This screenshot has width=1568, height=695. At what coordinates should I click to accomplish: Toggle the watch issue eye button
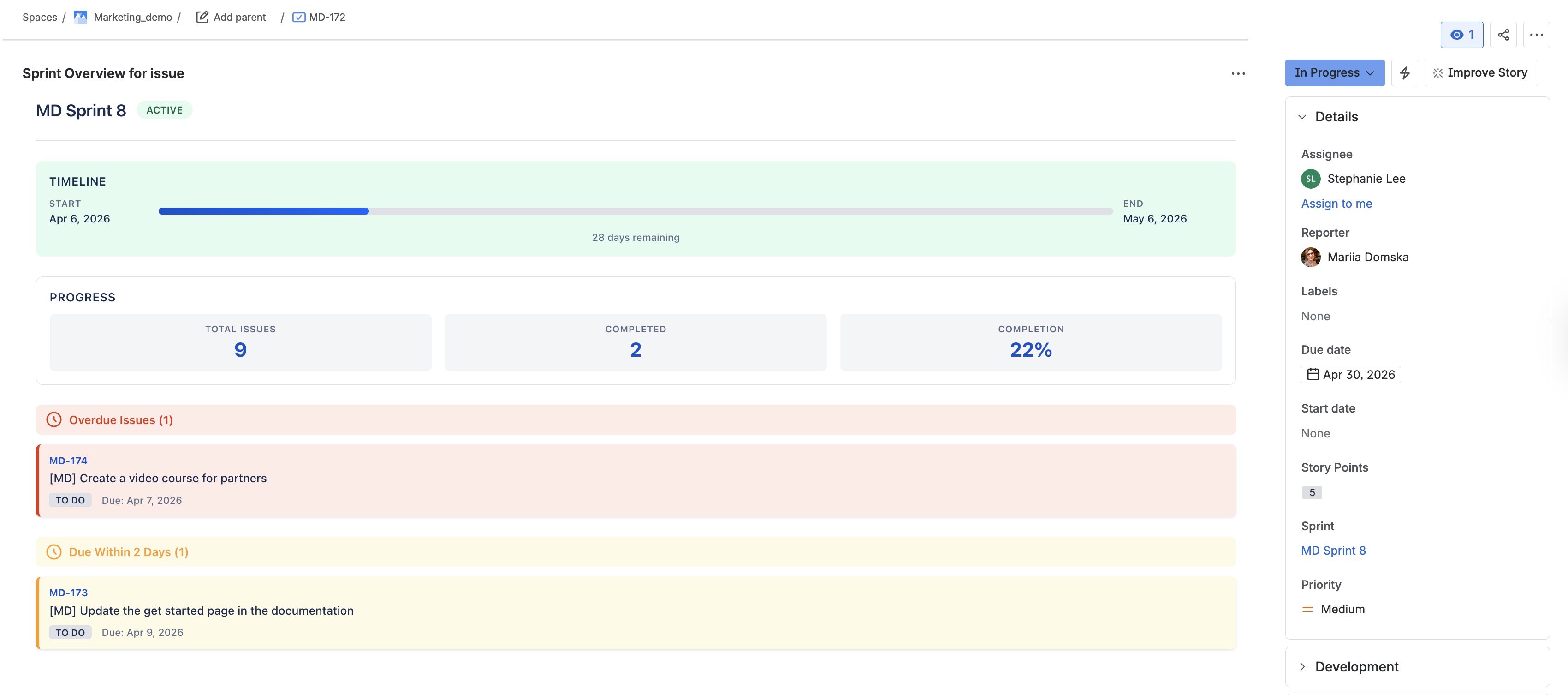[1461, 35]
